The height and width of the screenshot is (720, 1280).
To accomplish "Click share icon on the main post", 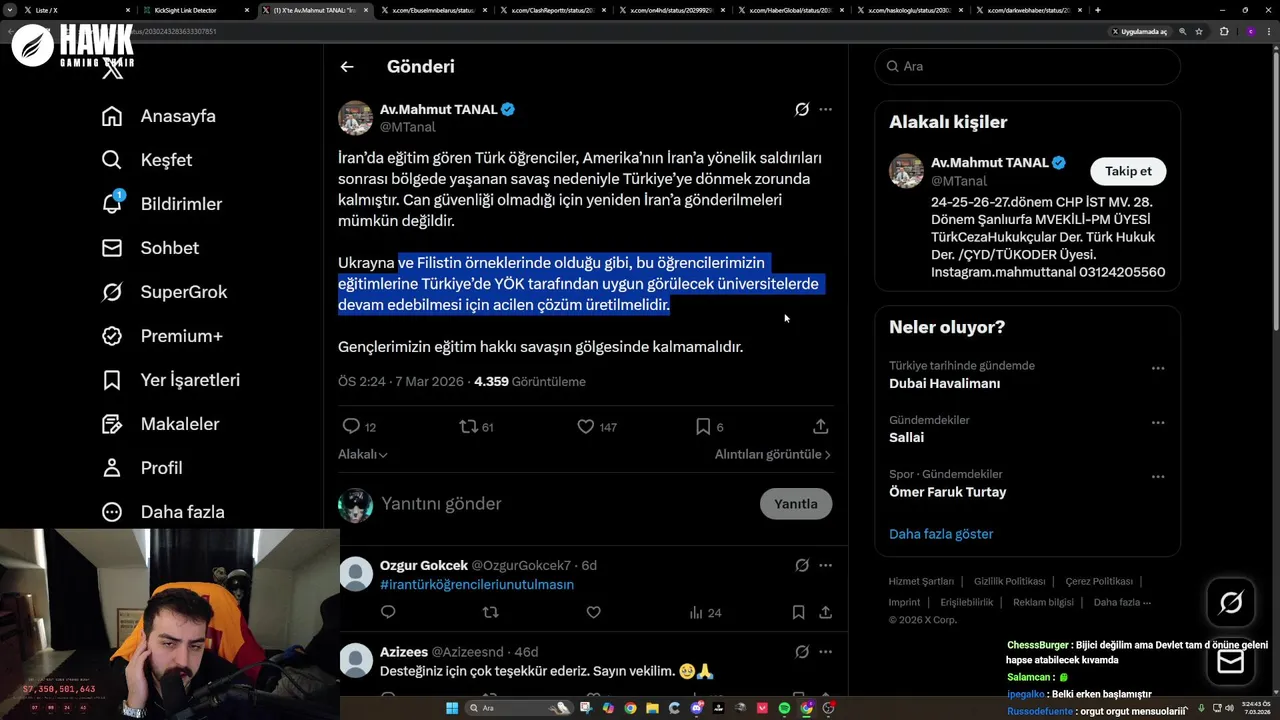I will tap(821, 427).
